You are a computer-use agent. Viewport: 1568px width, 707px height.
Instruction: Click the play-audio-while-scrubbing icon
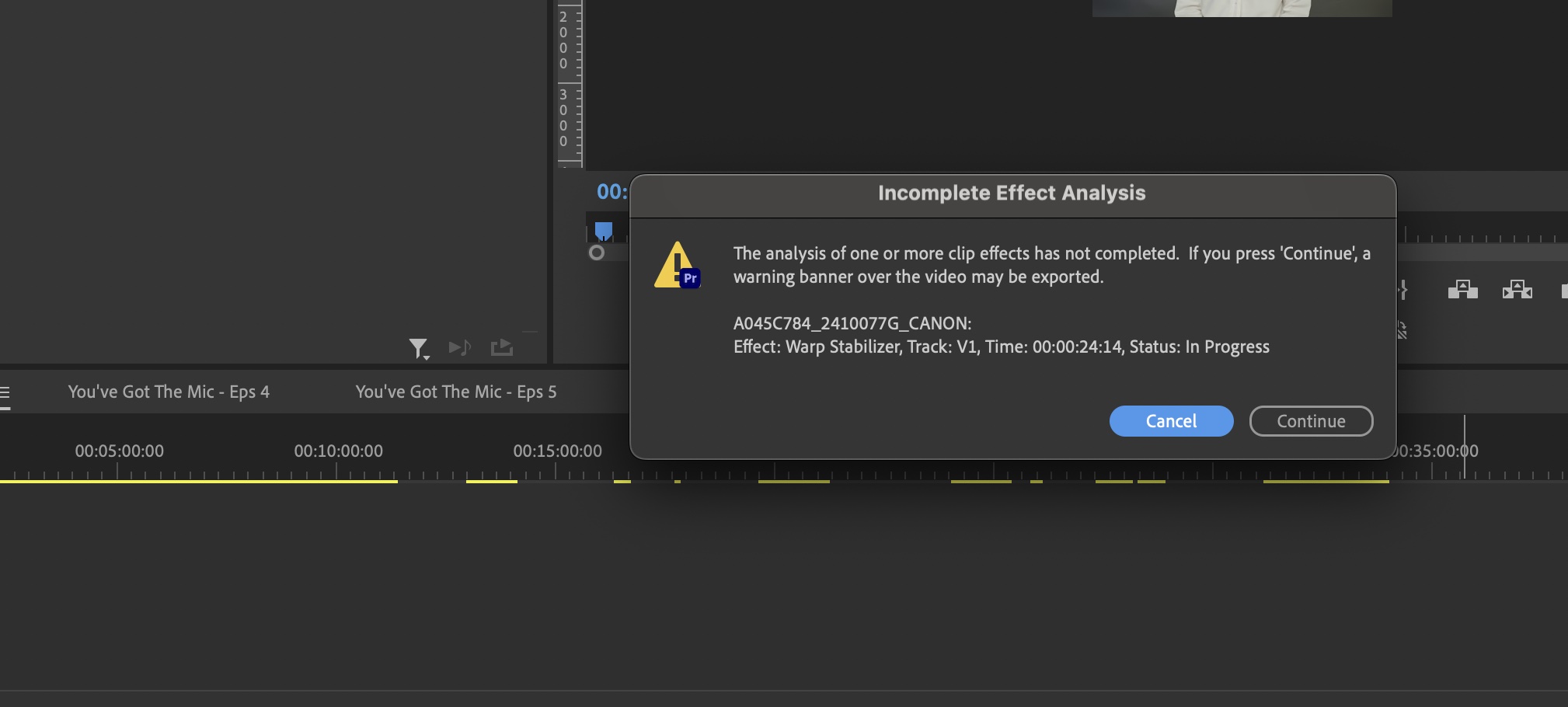click(x=460, y=348)
